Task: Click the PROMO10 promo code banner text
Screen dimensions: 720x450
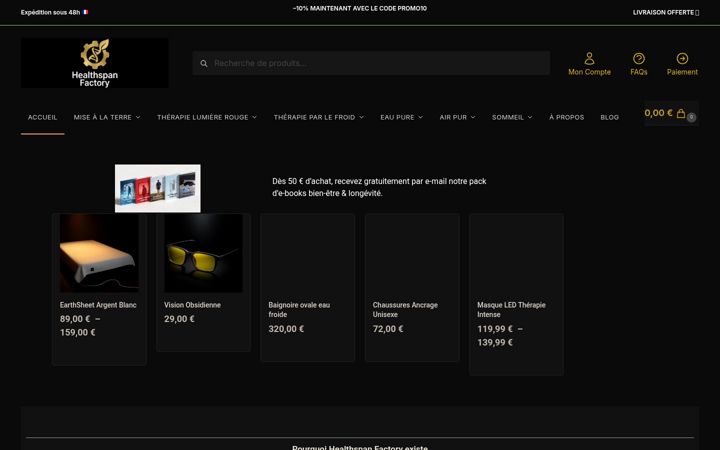Action: 360,8
